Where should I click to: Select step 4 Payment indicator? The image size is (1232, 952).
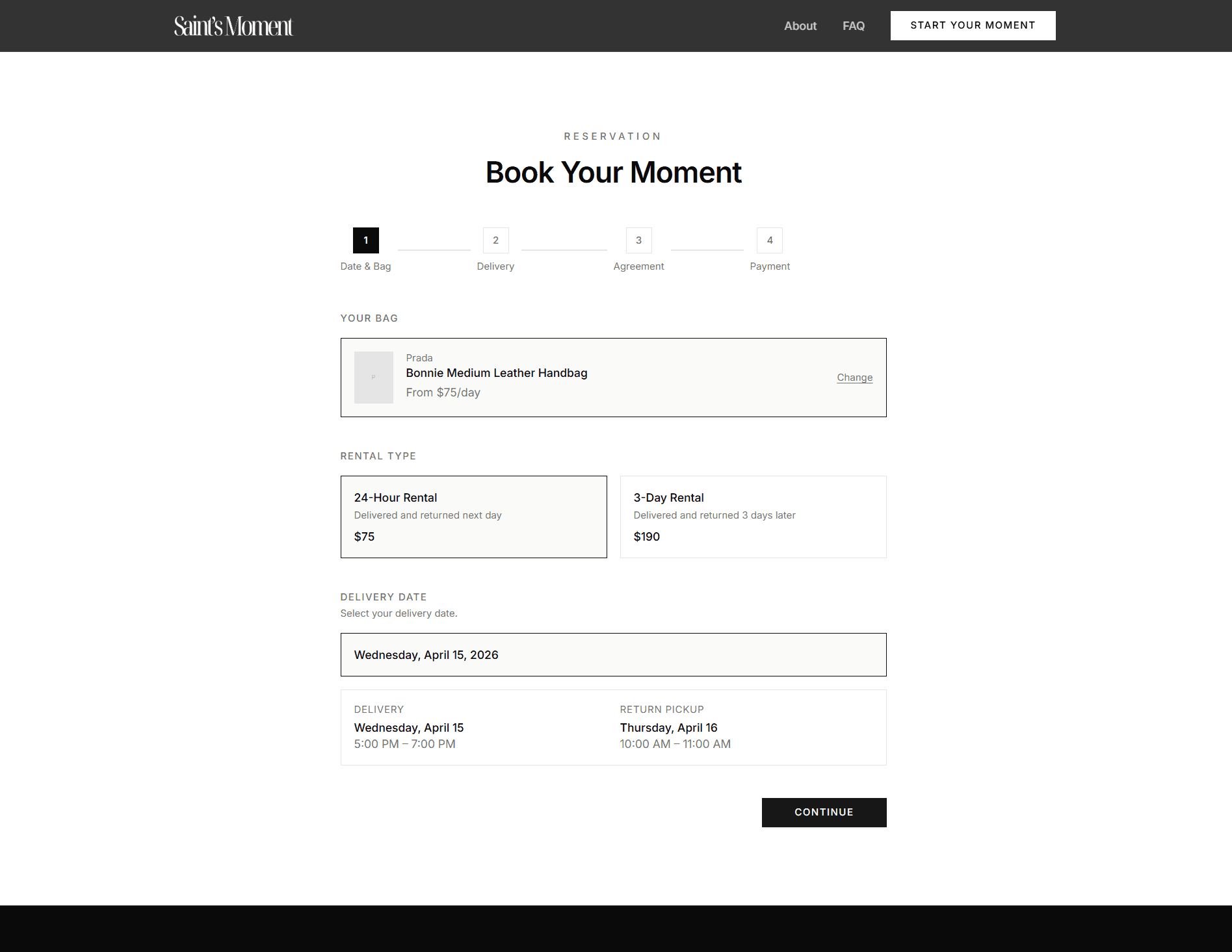click(769, 240)
